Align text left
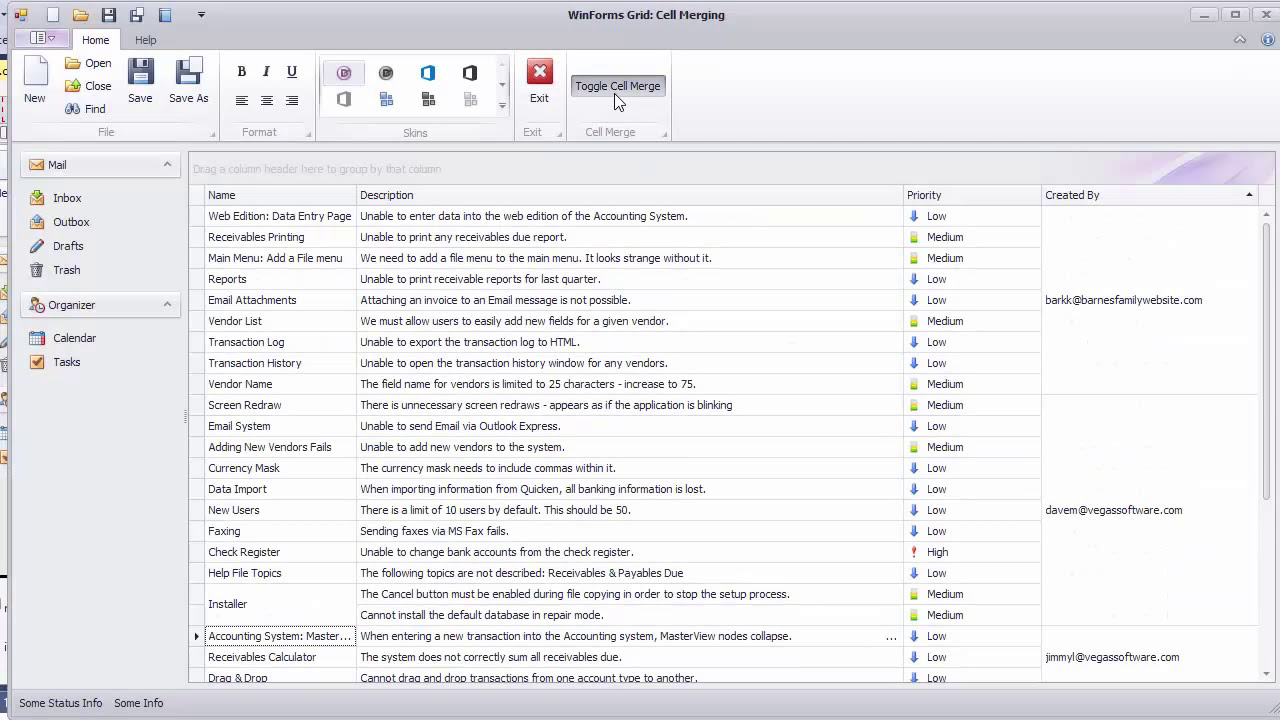1280x720 pixels. click(x=241, y=100)
